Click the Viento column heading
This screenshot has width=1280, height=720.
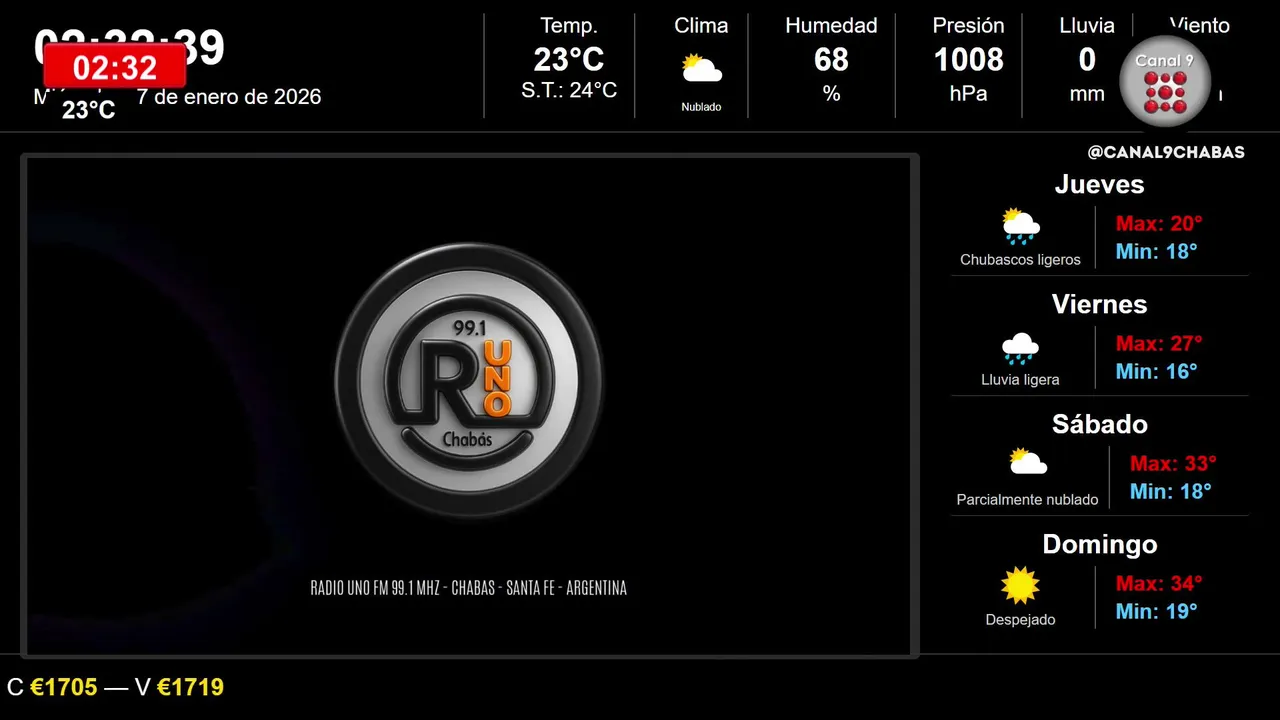click(1199, 25)
